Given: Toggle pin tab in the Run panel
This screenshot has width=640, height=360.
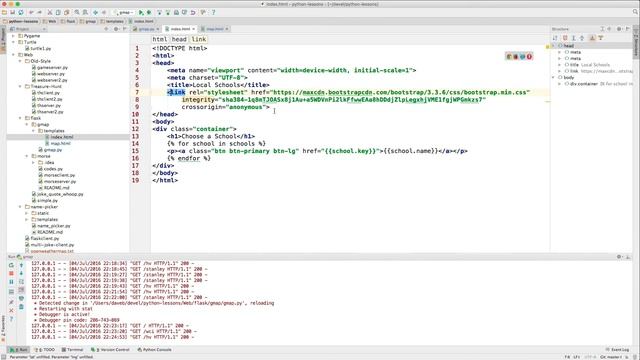Looking at the screenshot, I should (x=11, y=302).
